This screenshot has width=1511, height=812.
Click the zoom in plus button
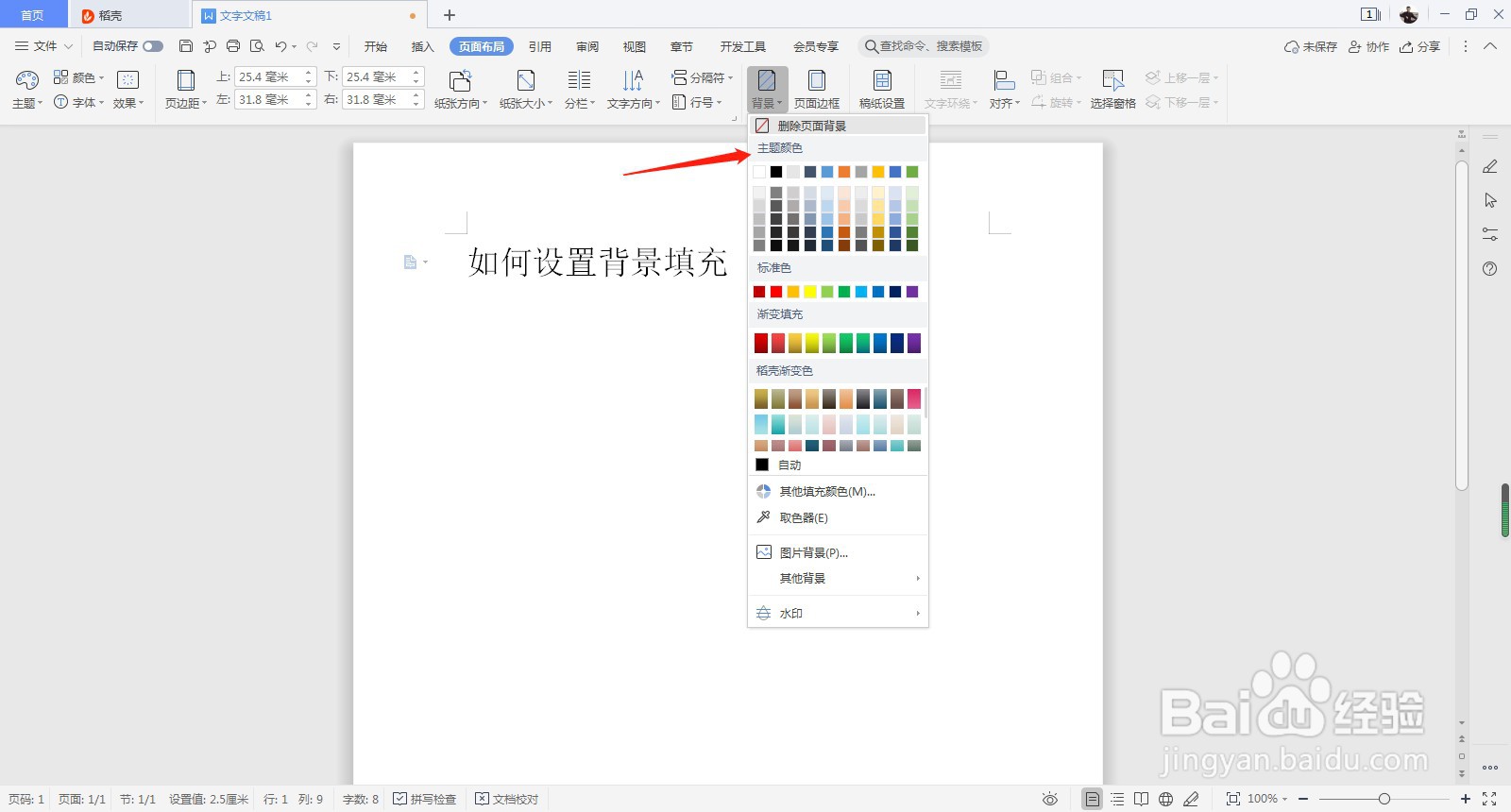coord(1466,799)
